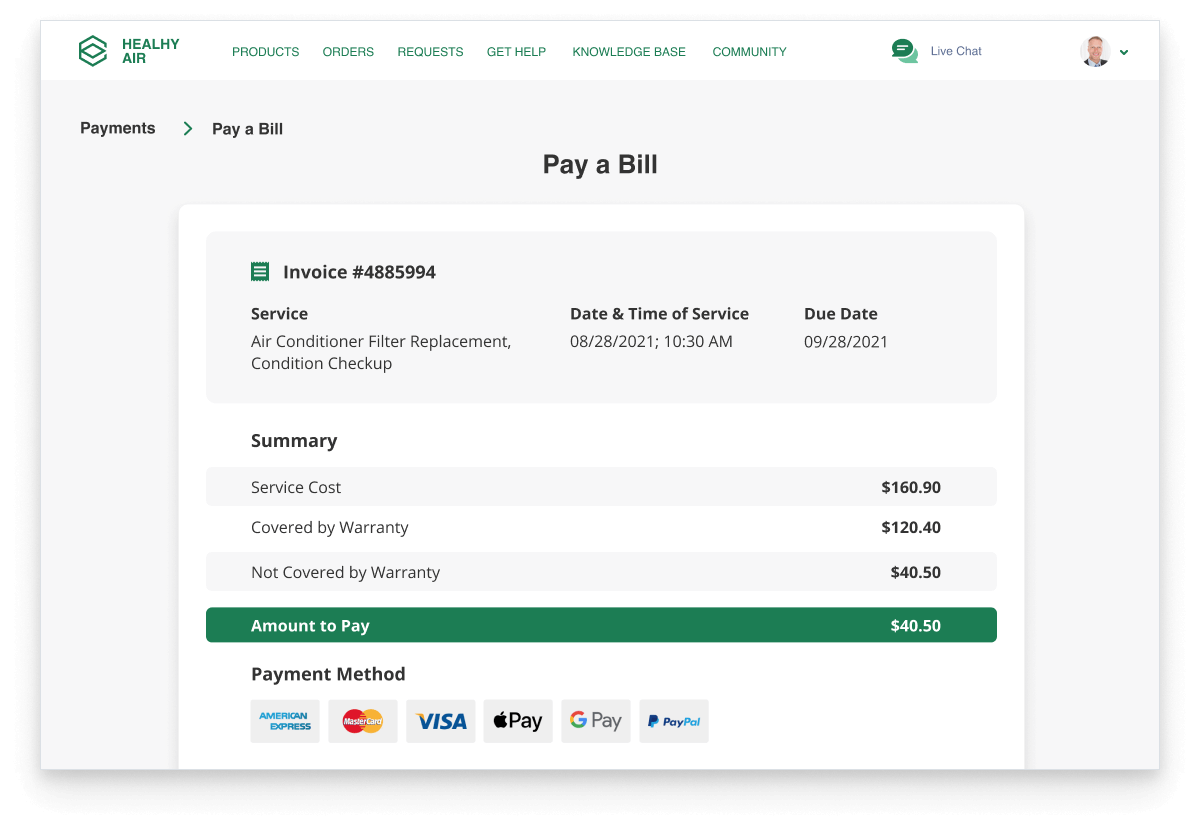Image resolution: width=1200 pixels, height=830 pixels.
Task: Visit the Community page
Action: (749, 52)
